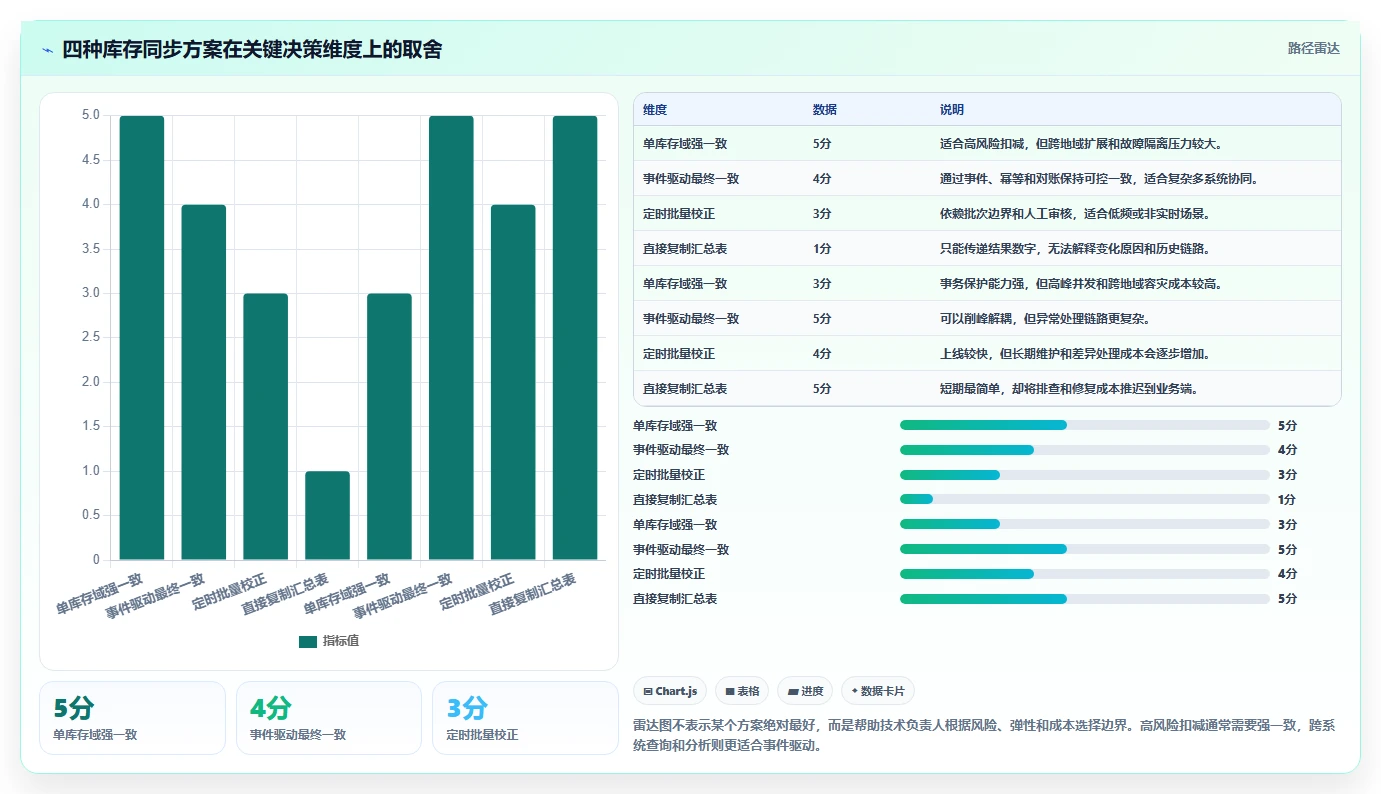Open the 4分 事件驱动最终一致 summary card
This screenshot has height=794, width=1381.
coord(329,718)
